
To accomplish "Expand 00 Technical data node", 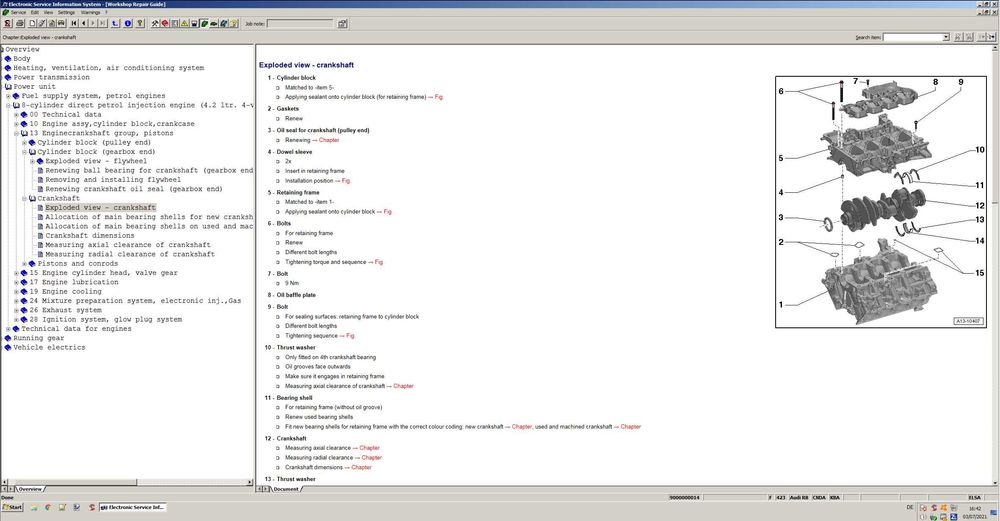I will click(x=17, y=115).
